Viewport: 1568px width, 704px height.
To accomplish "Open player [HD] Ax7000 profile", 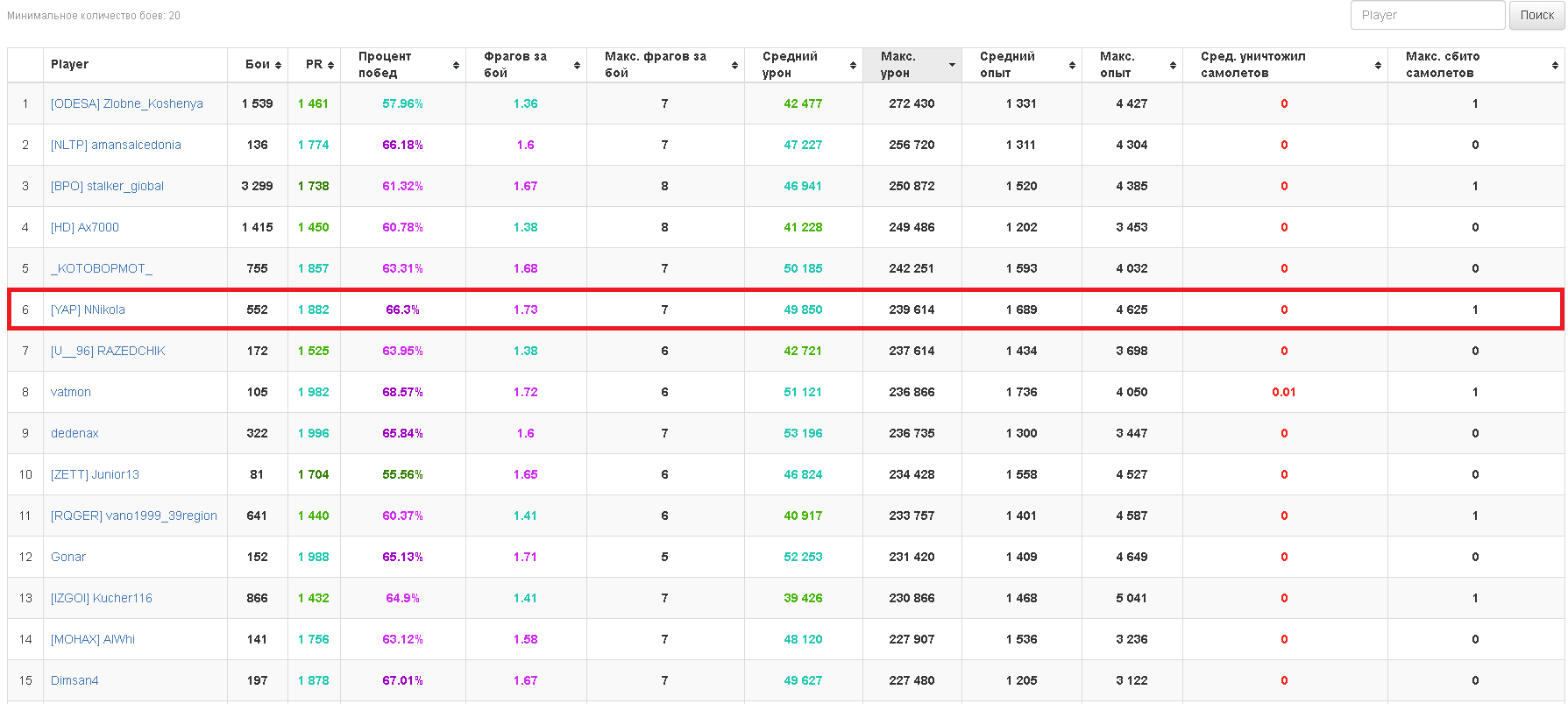I will pos(85,227).
